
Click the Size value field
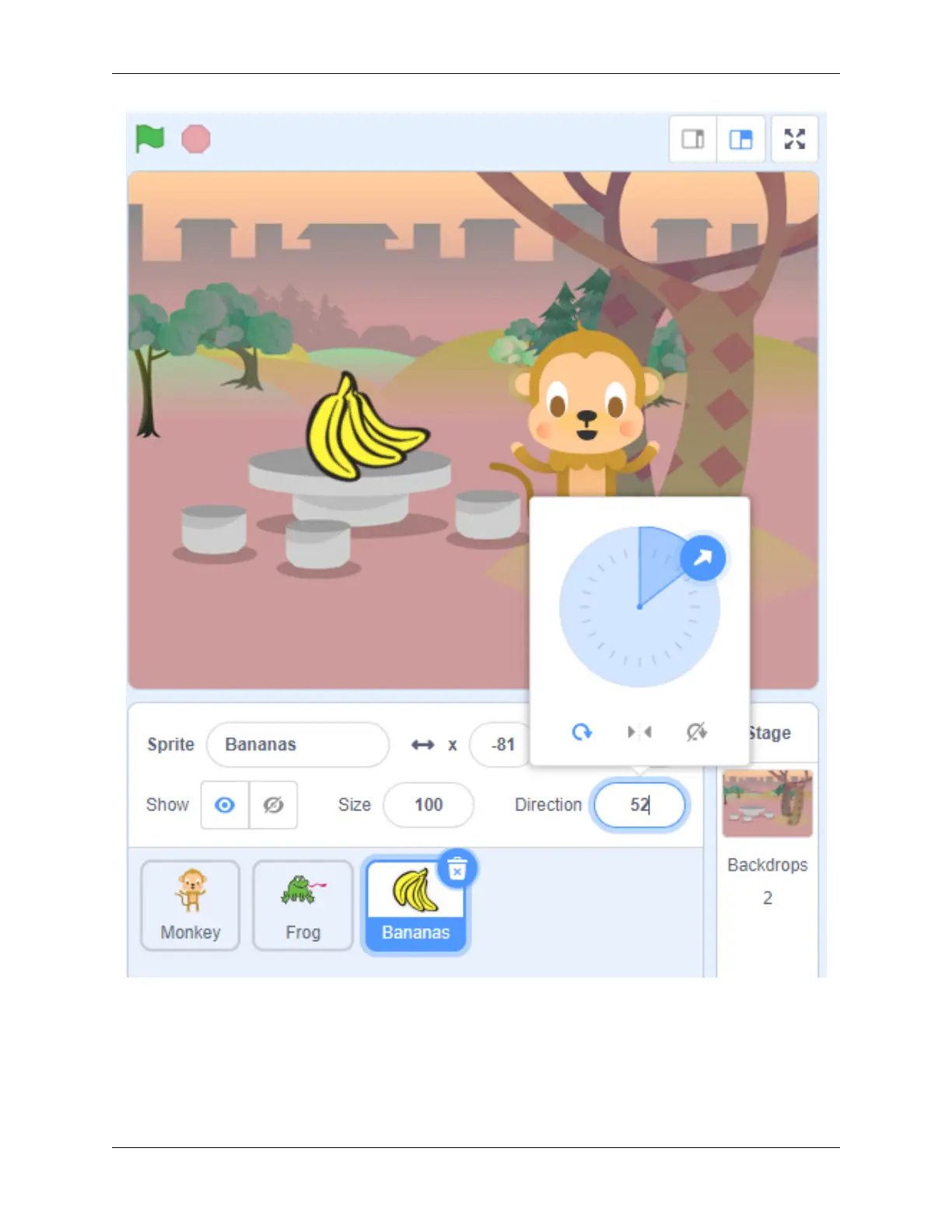click(x=429, y=805)
